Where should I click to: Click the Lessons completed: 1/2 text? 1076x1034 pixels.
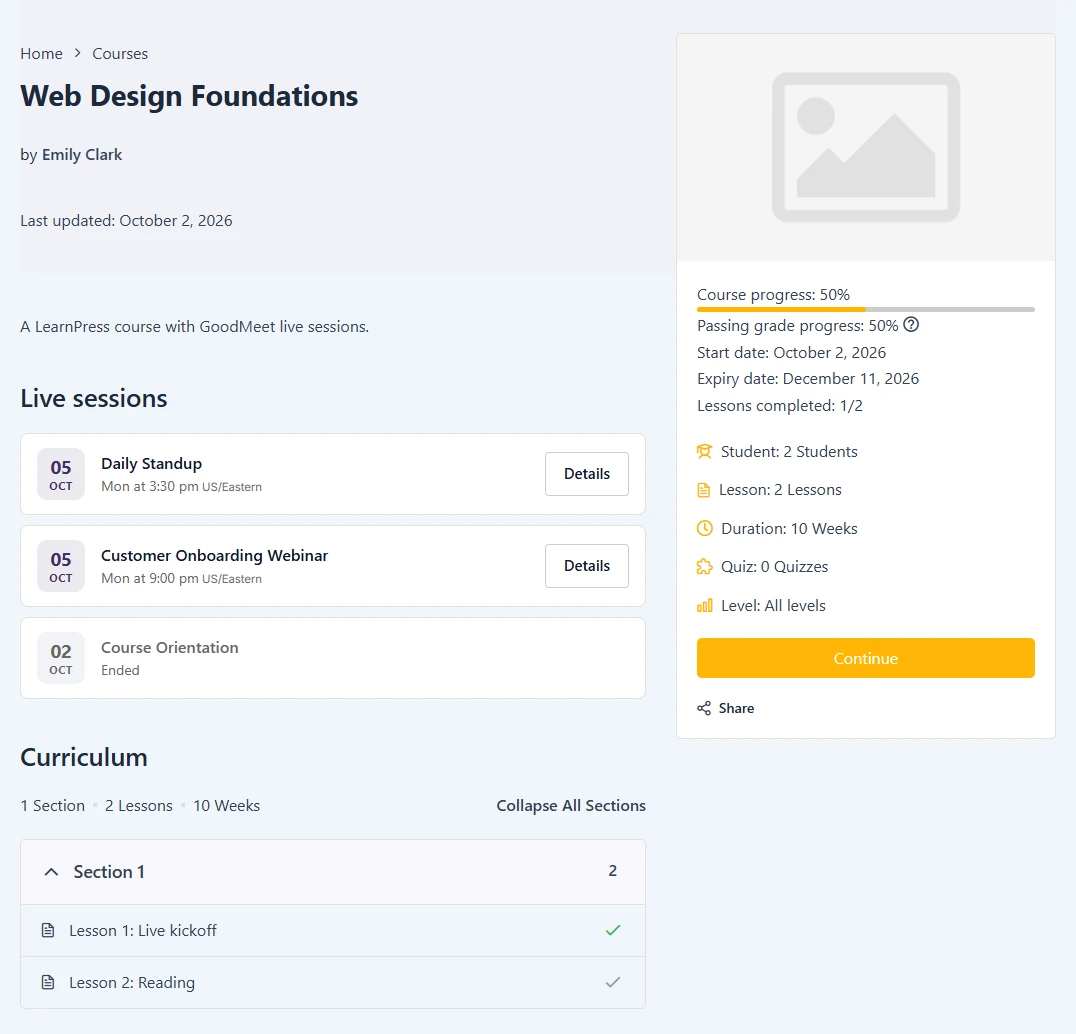point(780,406)
